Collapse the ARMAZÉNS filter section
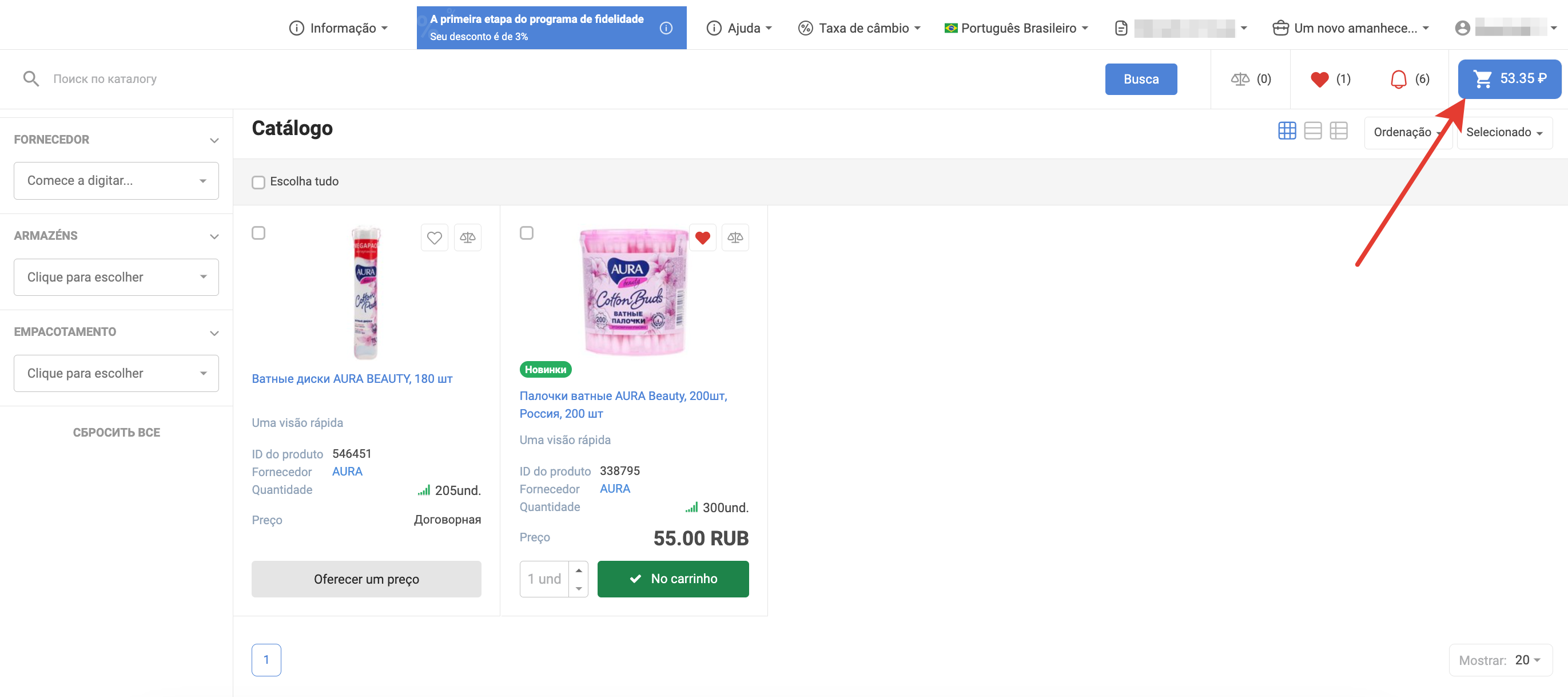 coord(214,236)
